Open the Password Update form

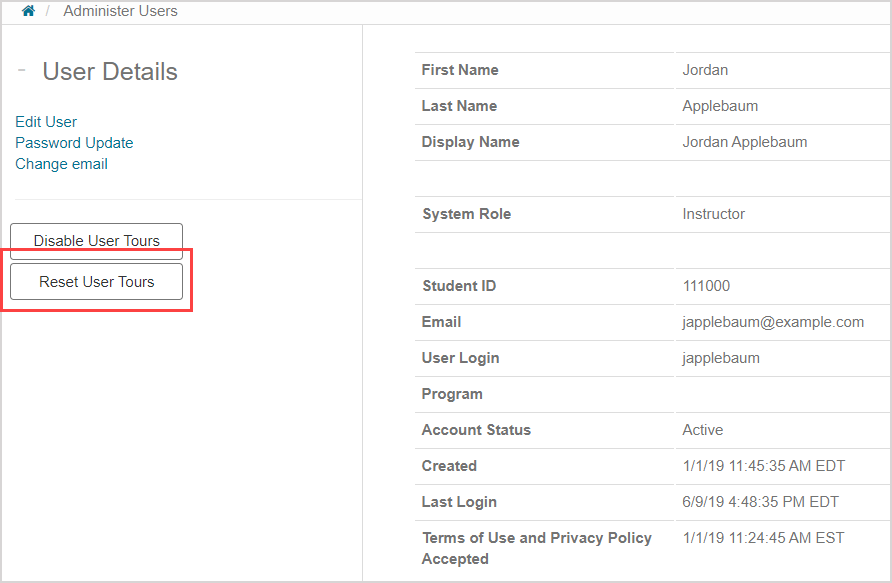74,142
